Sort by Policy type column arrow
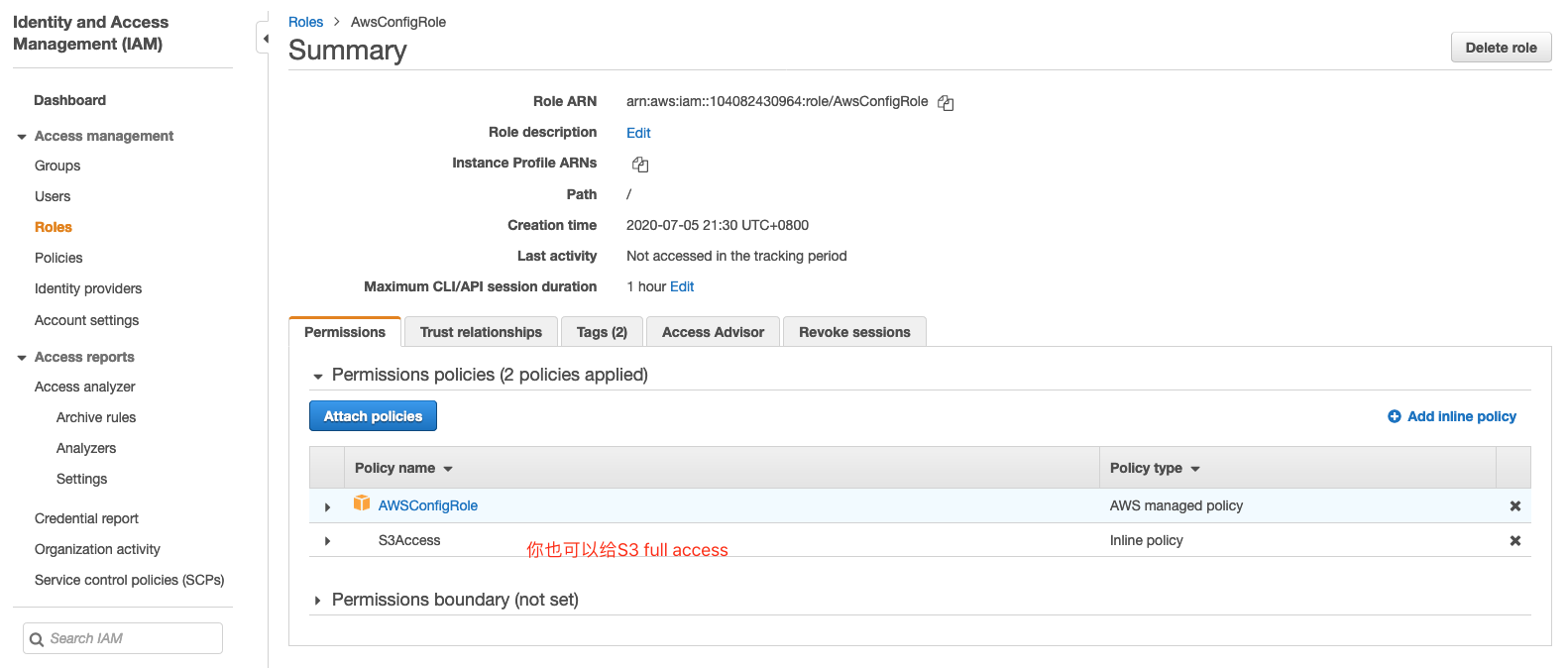1568x668 pixels. tap(1195, 469)
